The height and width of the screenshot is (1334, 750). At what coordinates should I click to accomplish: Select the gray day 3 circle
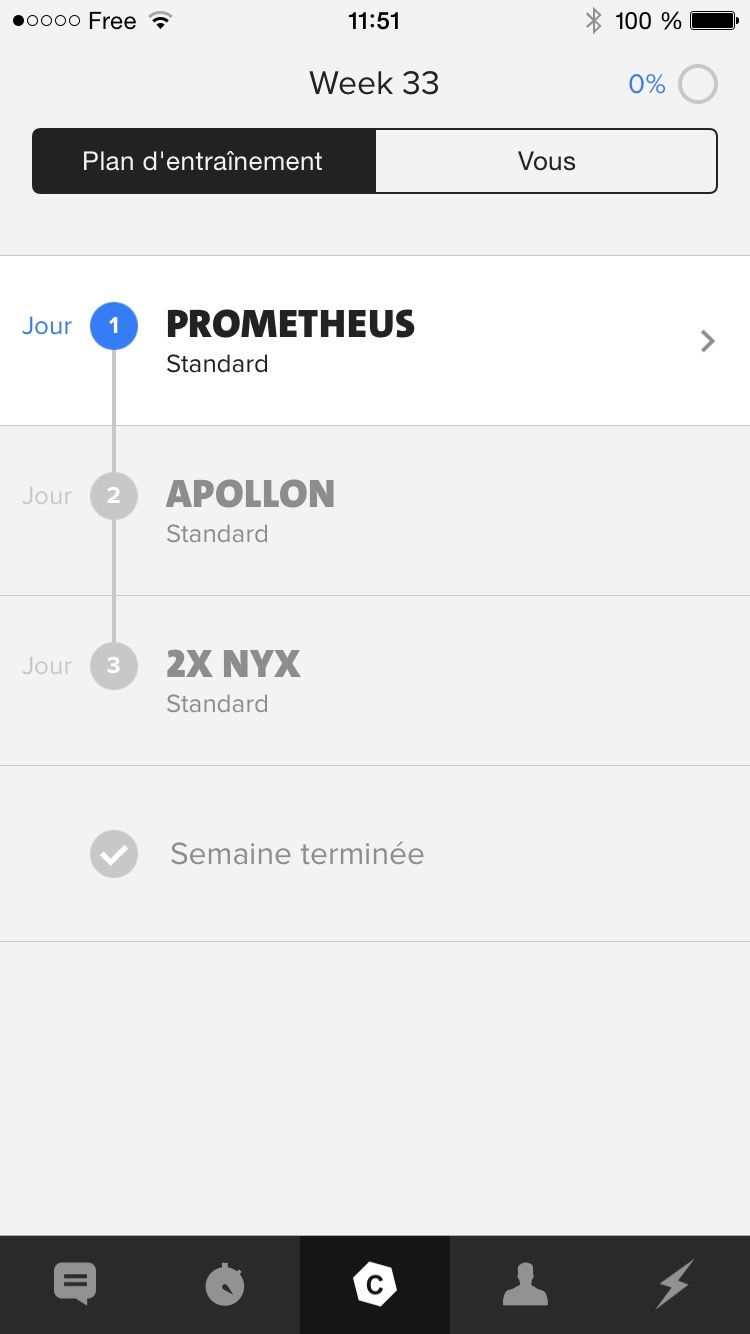point(114,666)
